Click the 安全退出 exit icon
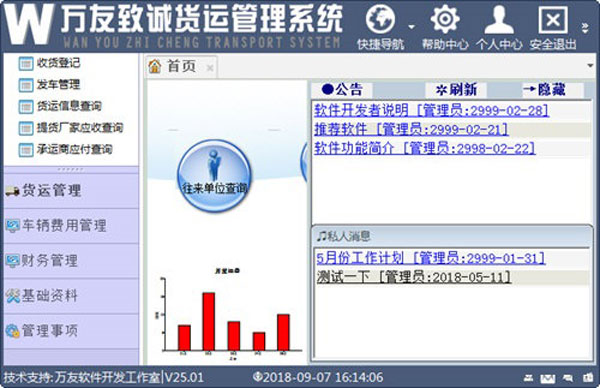600x388 pixels. 553,20
